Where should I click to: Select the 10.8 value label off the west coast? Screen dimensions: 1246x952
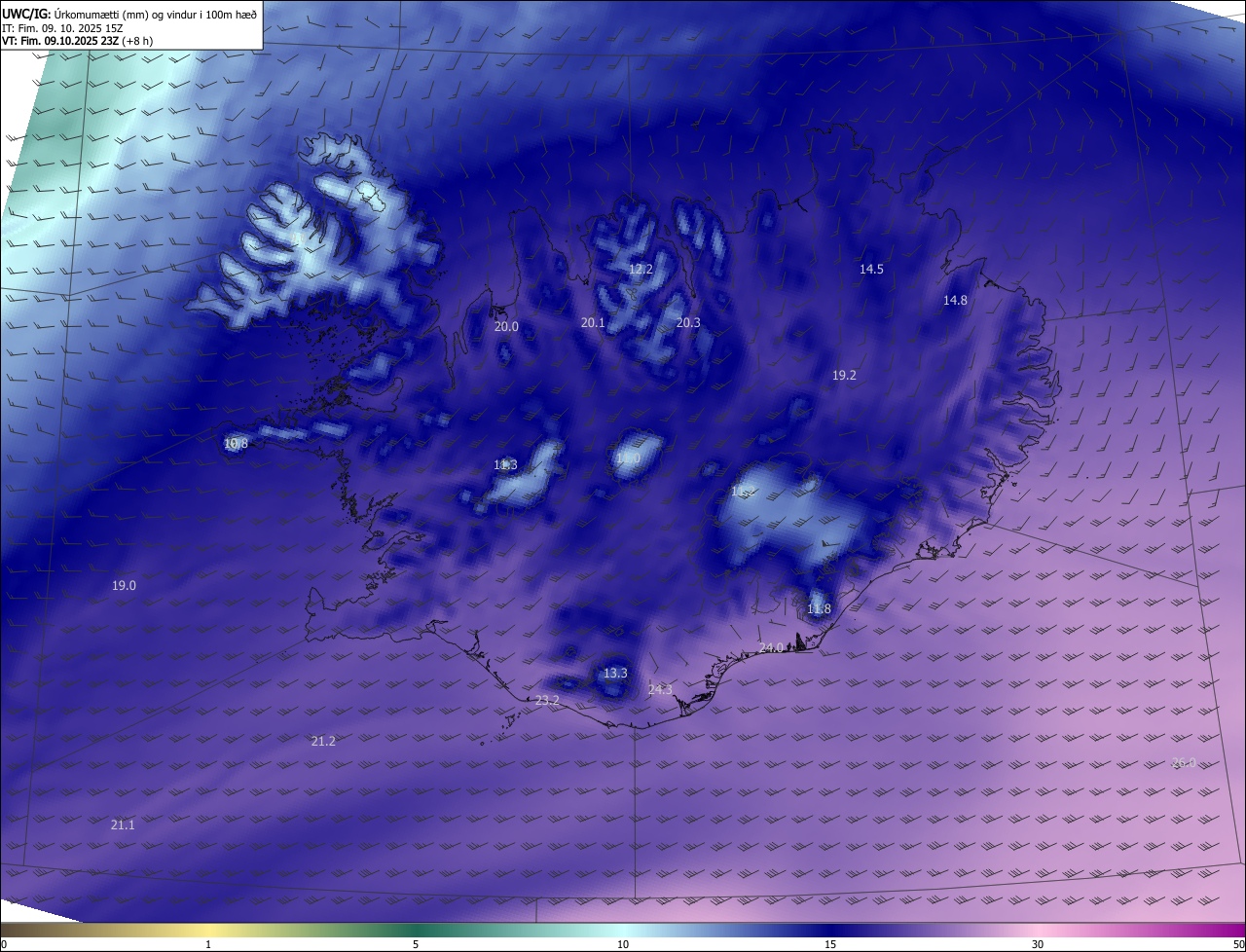click(x=236, y=443)
